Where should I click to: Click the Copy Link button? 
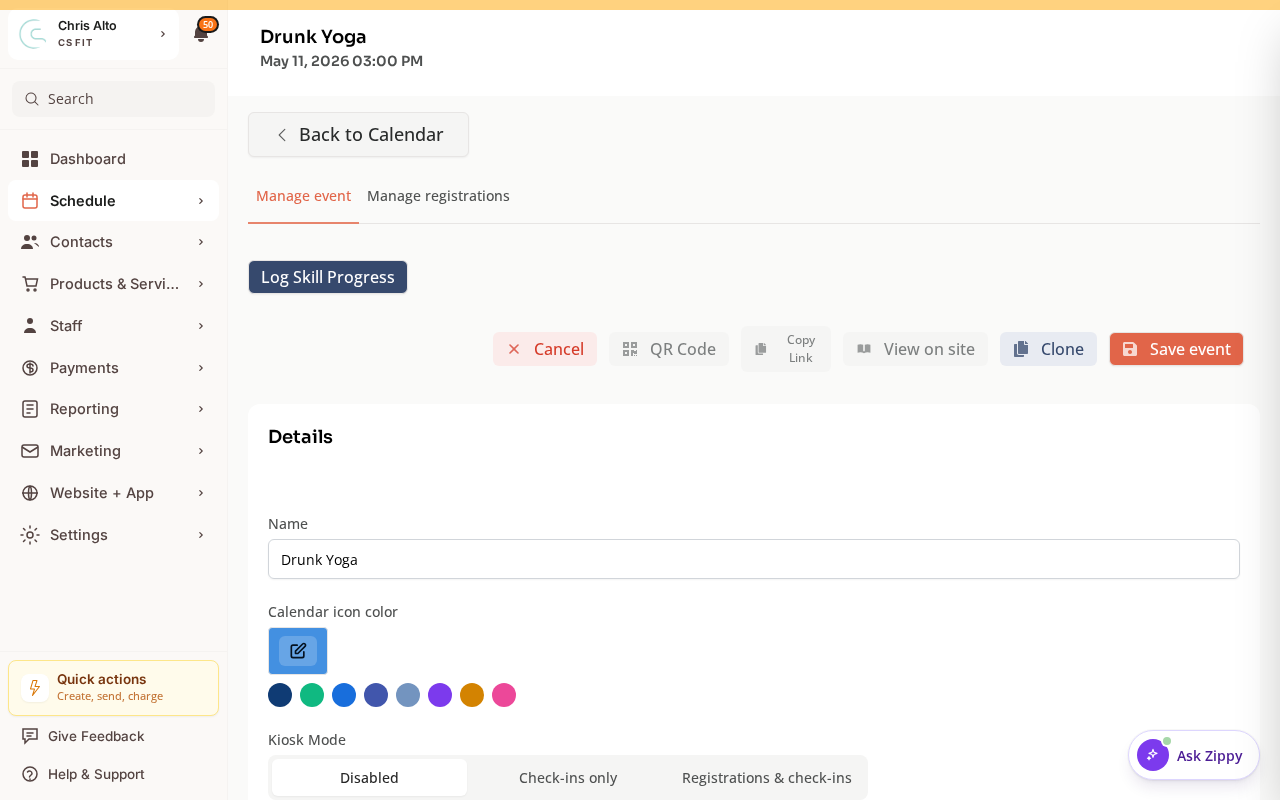(786, 349)
